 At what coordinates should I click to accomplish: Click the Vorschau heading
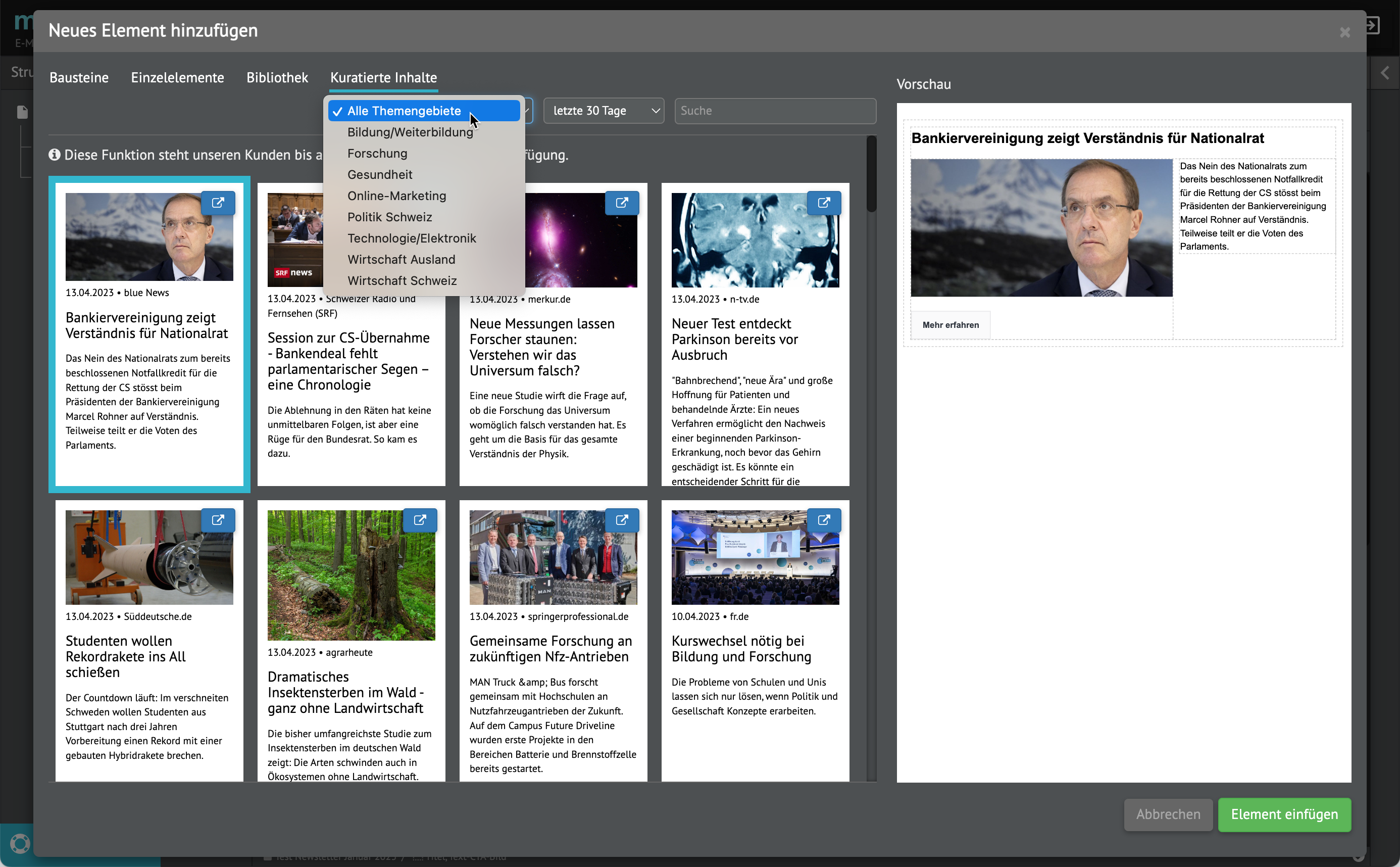point(923,84)
